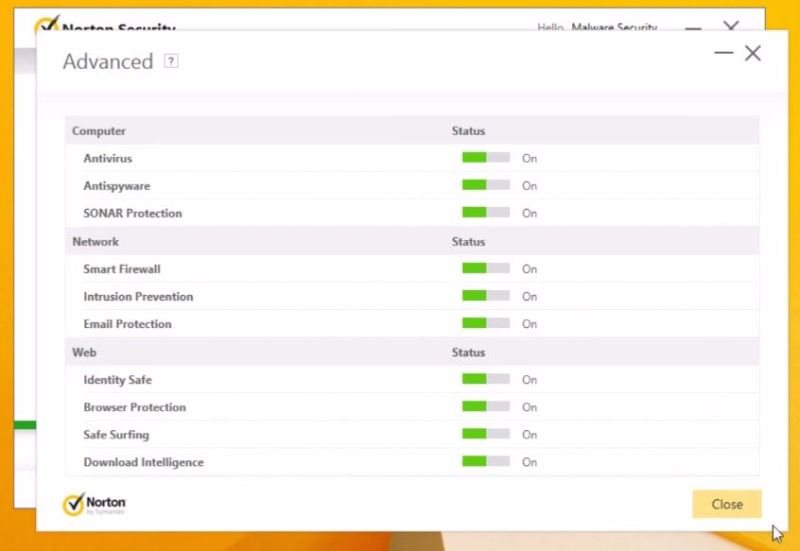Toggle Safe Surfing status switch
The height and width of the screenshot is (551, 800).
485,435
